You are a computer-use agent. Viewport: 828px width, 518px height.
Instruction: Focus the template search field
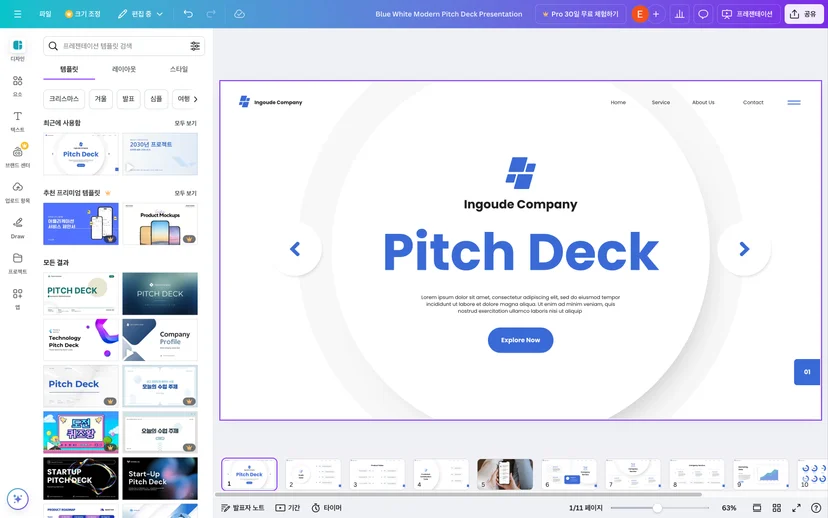pyautogui.click(x=125, y=46)
